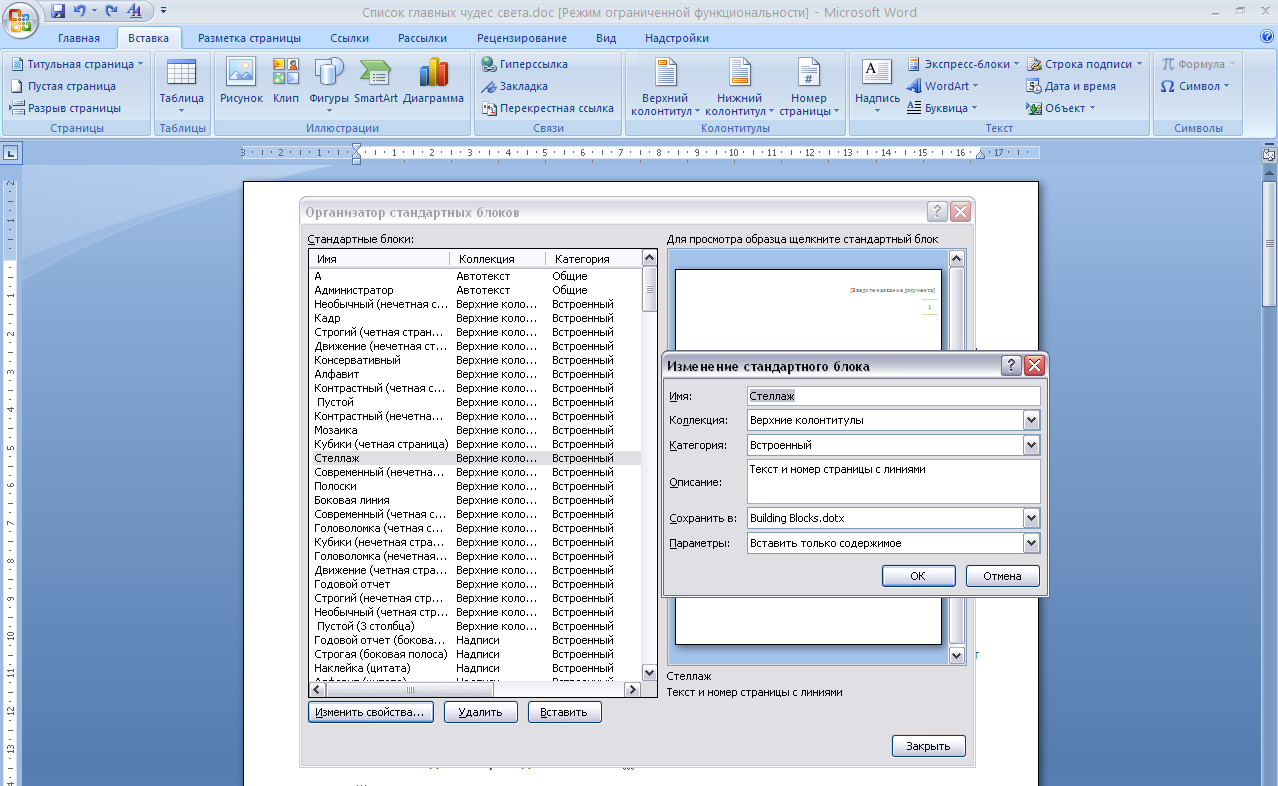Select Годовой отчет header row
This screenshot has width=1278, height=786.
(x=475, y=584)
